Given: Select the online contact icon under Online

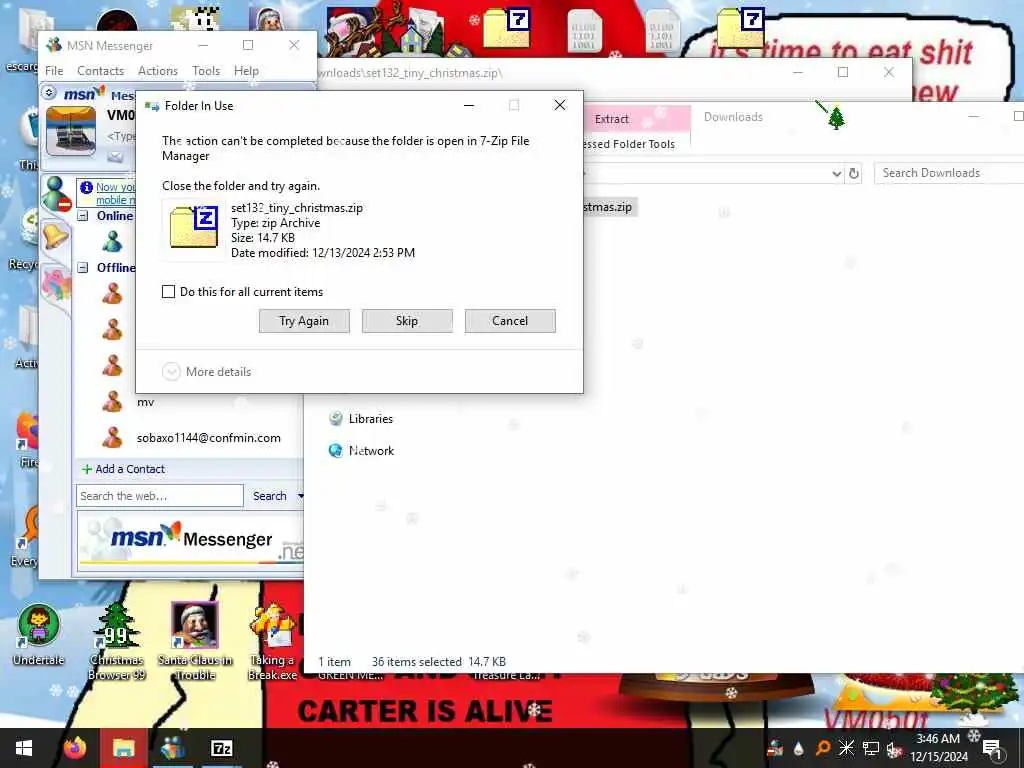Looking at the screenshot, I should [112, 242].
